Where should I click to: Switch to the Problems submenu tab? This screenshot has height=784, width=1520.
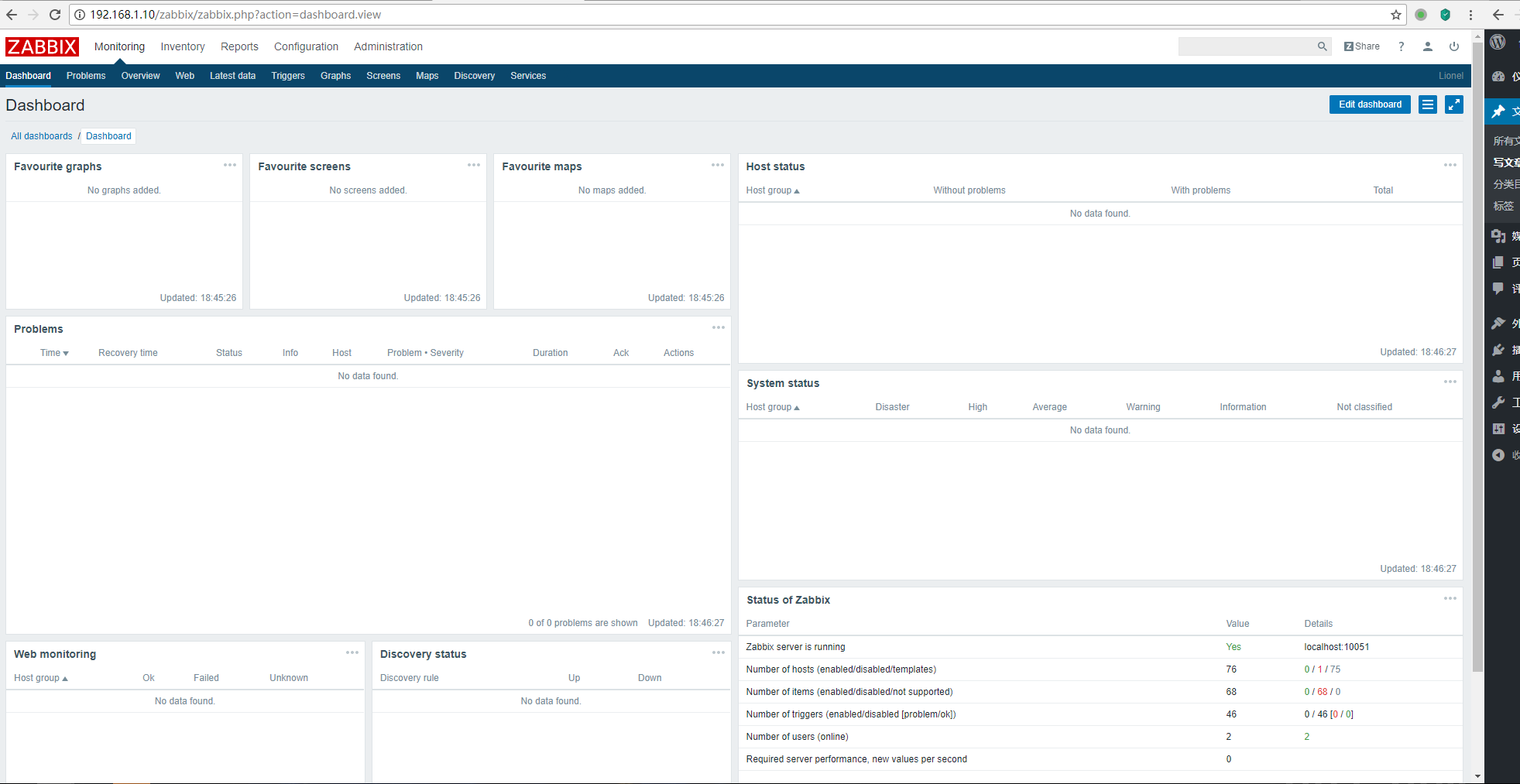[86, 76]
